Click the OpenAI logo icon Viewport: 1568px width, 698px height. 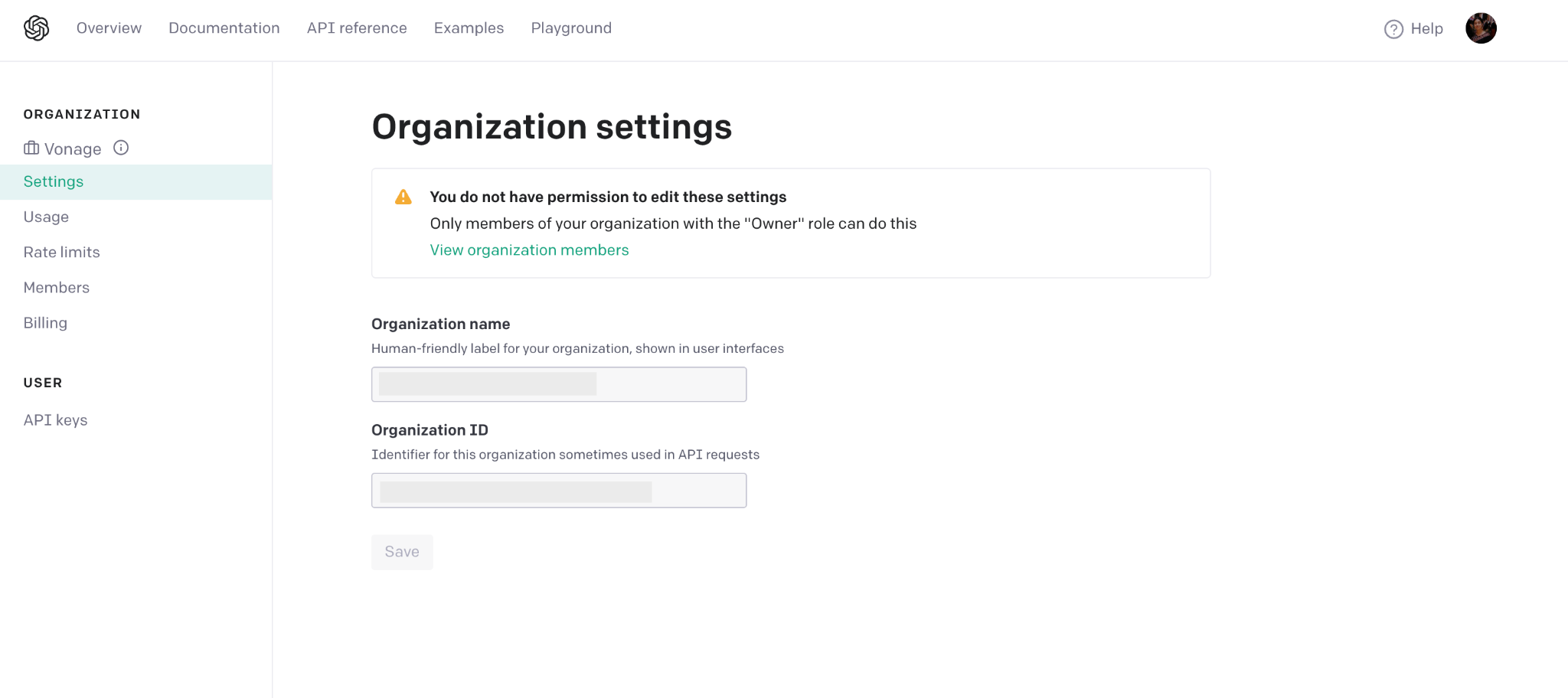[x=36, y=28]
